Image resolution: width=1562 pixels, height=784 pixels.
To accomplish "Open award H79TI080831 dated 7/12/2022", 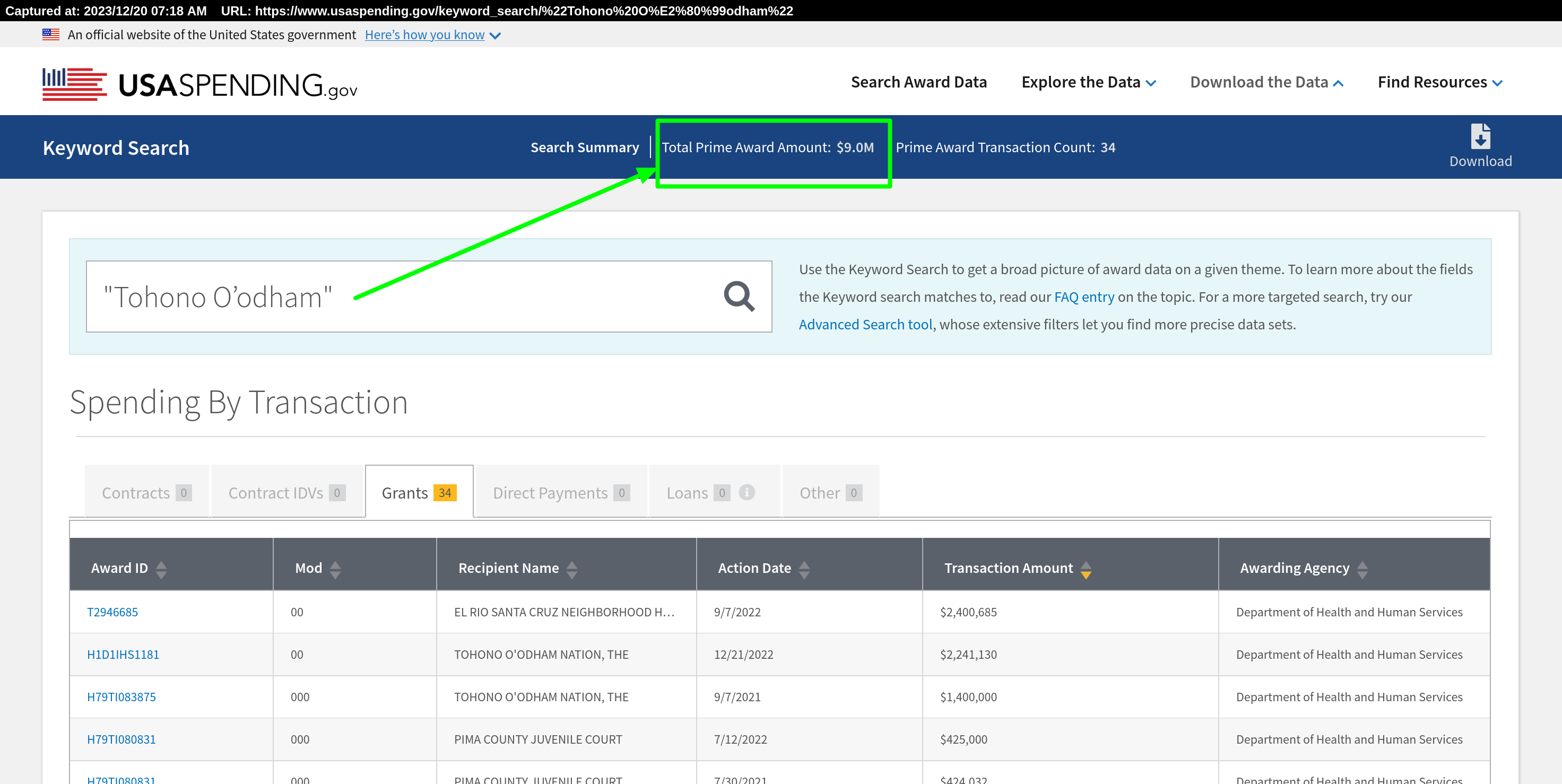I will coord(122,739).
